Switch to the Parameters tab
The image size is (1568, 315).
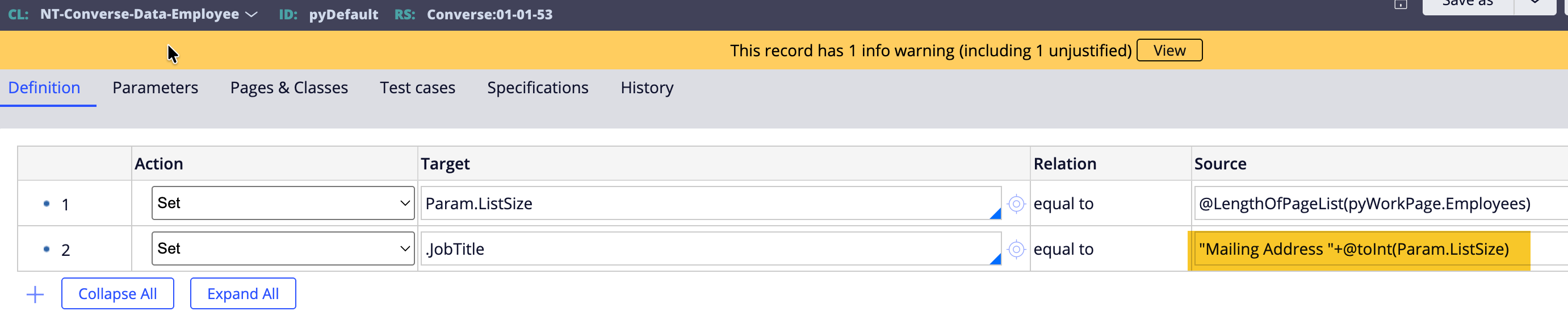click(155, 88)
